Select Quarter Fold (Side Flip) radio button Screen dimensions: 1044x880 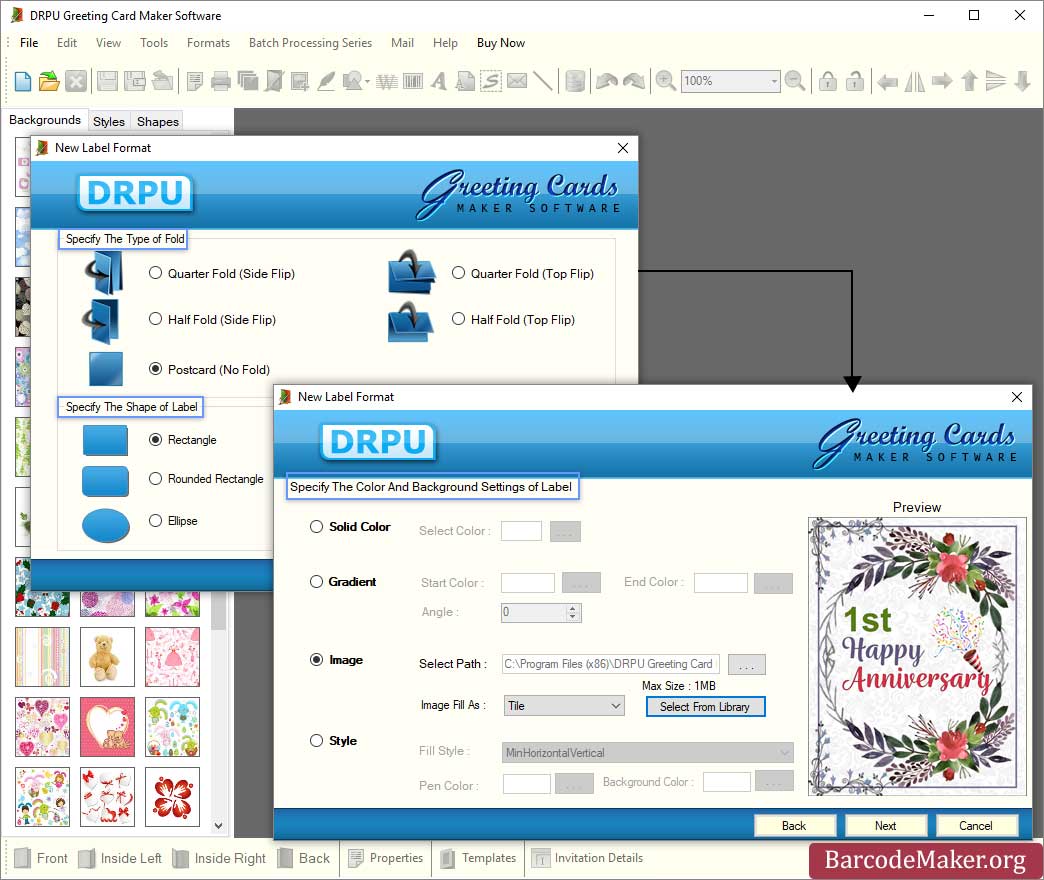pos(155,273)
